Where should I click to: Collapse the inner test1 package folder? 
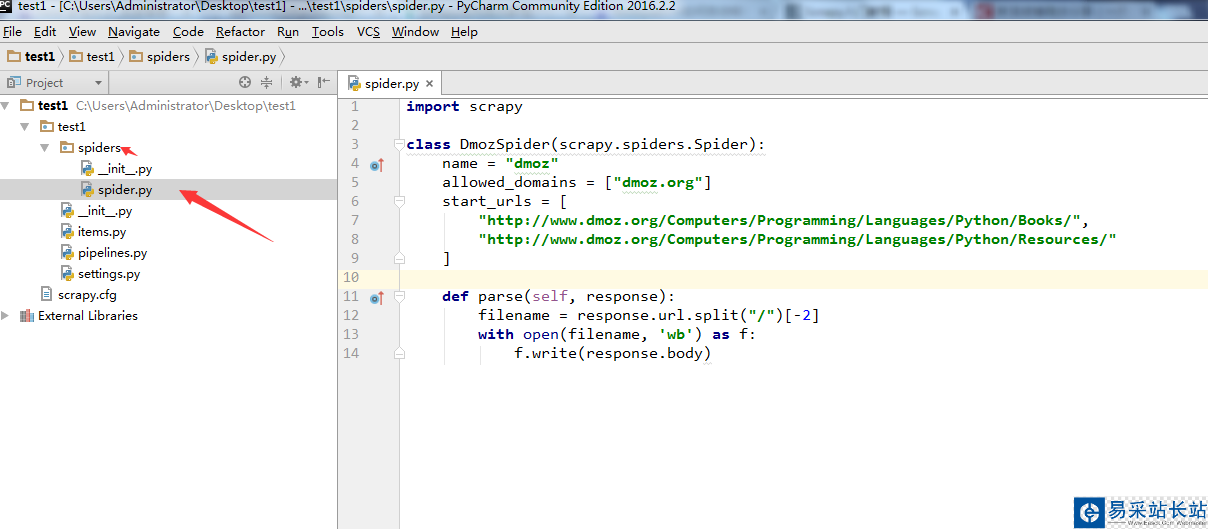[x=24, y=127]
